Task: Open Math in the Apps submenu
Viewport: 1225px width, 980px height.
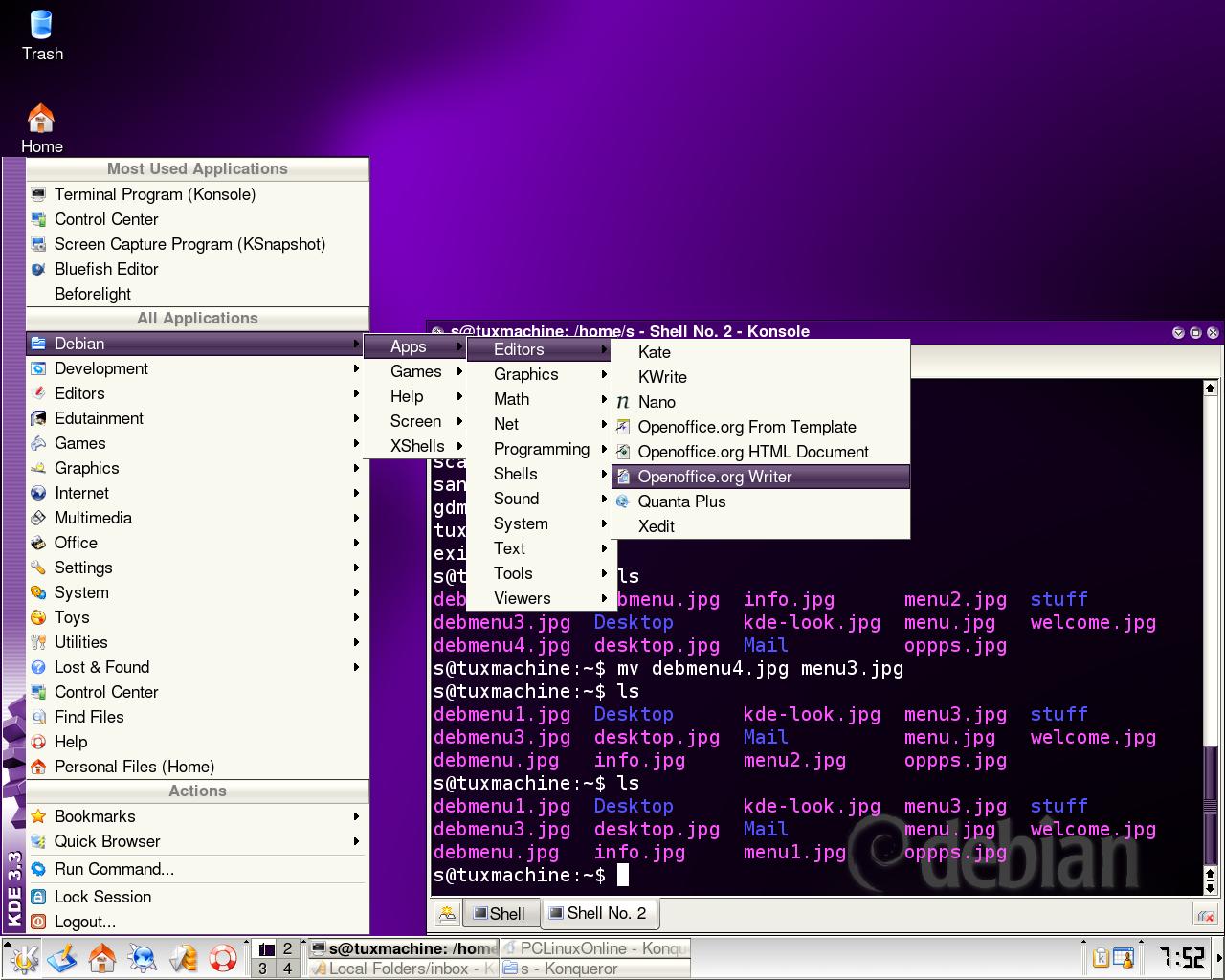Action: coord(541,399)
